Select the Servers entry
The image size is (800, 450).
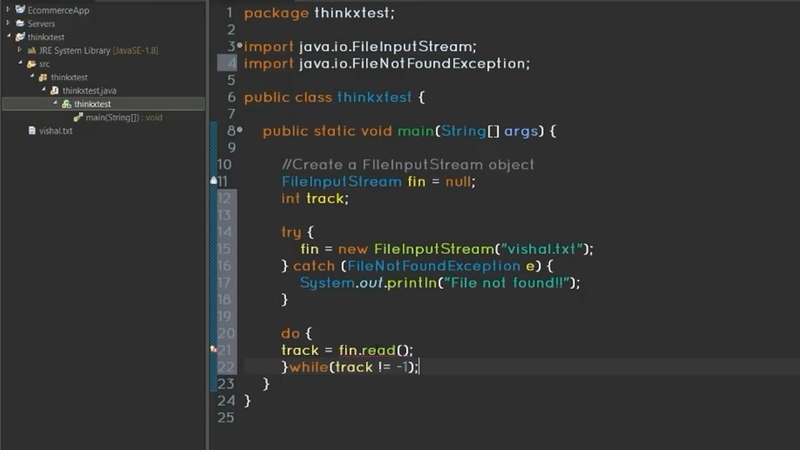pos(41,23)
